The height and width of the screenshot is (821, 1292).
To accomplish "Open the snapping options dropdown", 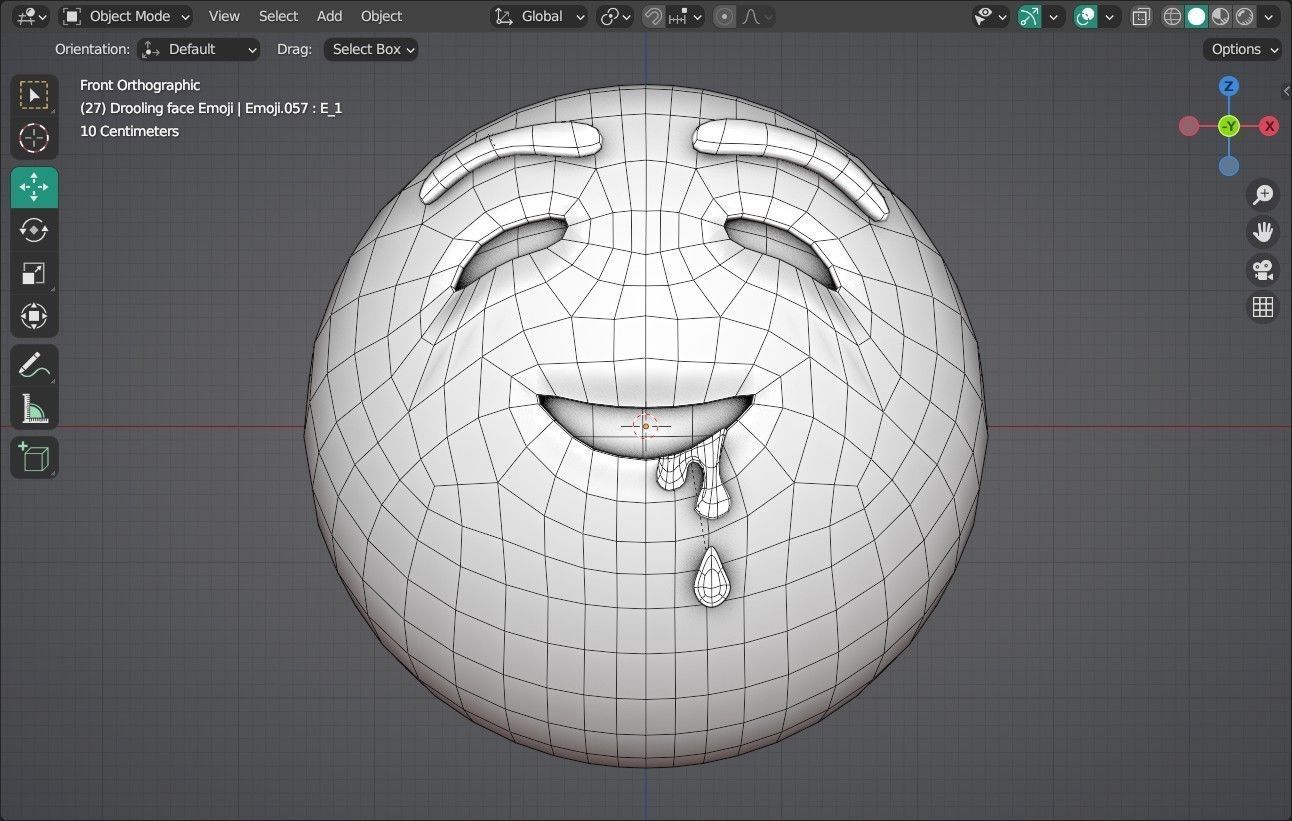I will pyautogui.click(x=686, y=16).
